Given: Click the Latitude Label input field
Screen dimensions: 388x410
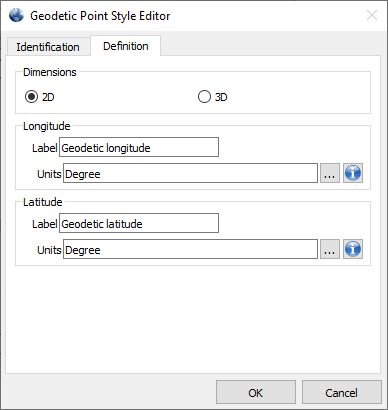Looking at the screenshot, I should pyautogui.click(x=139, y=223).
